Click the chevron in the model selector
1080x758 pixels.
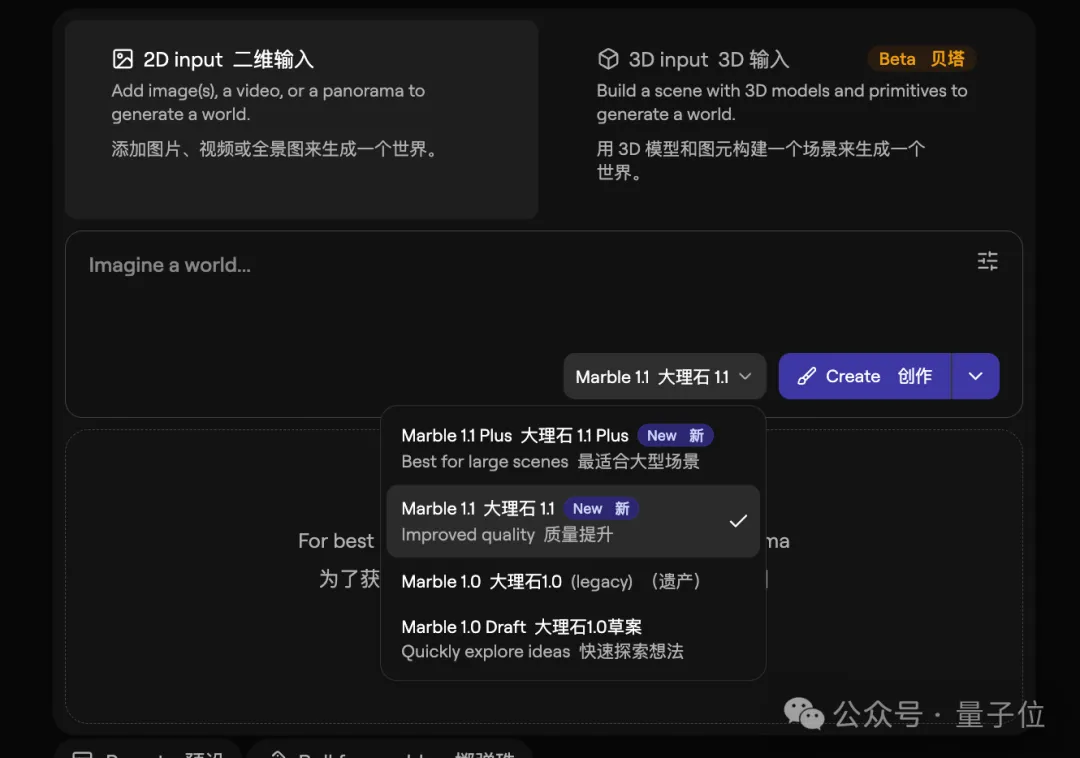click(745, 377)
